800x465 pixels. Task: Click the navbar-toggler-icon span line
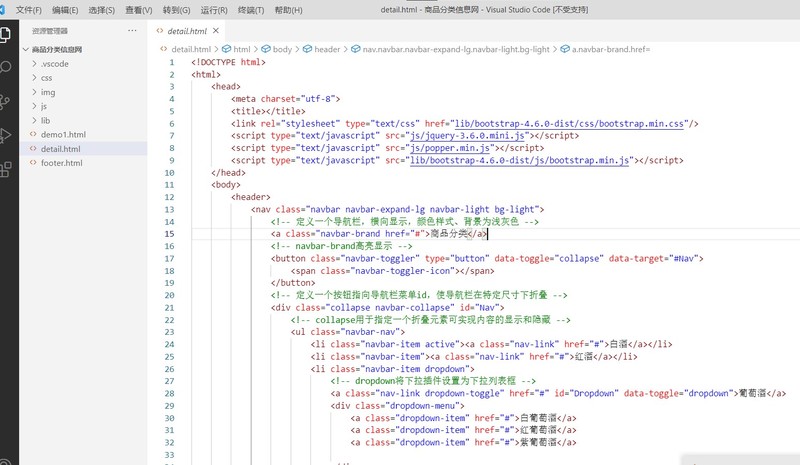[392, 271]
